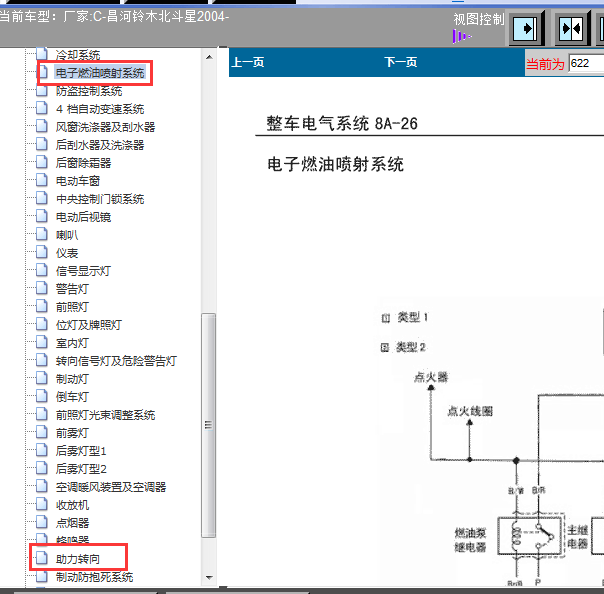Open 4 档自动变速系统 entry
The image size is (604, 594).
100,109
